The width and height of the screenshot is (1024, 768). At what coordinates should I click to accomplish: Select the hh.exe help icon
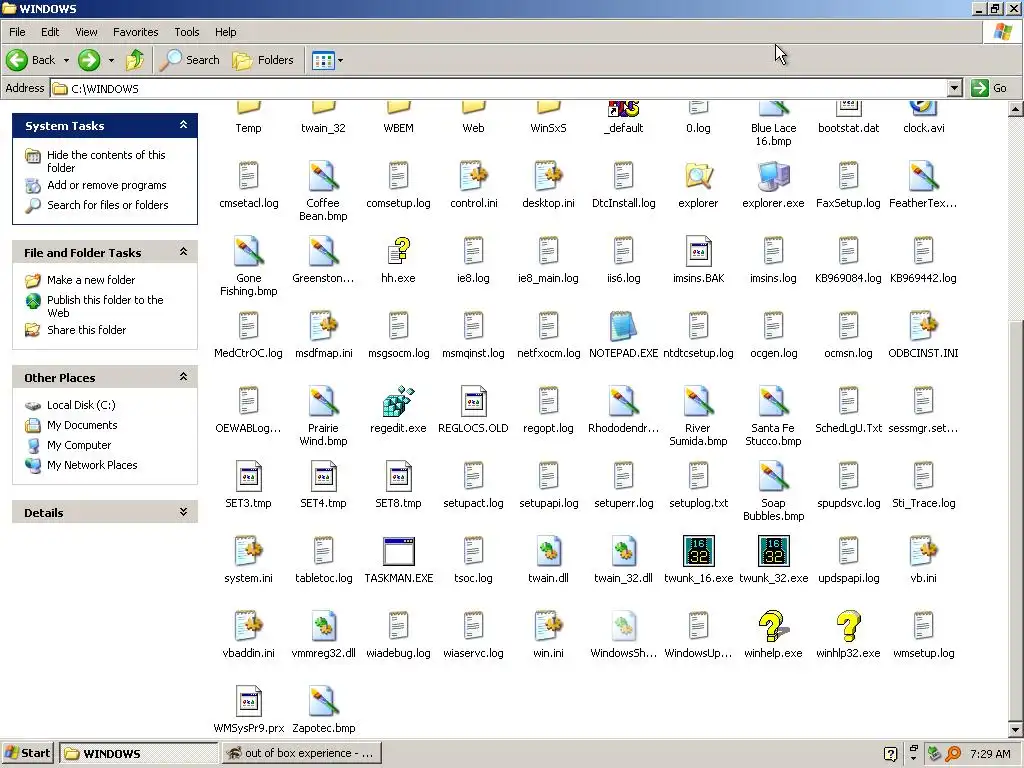tap(398, 251)
